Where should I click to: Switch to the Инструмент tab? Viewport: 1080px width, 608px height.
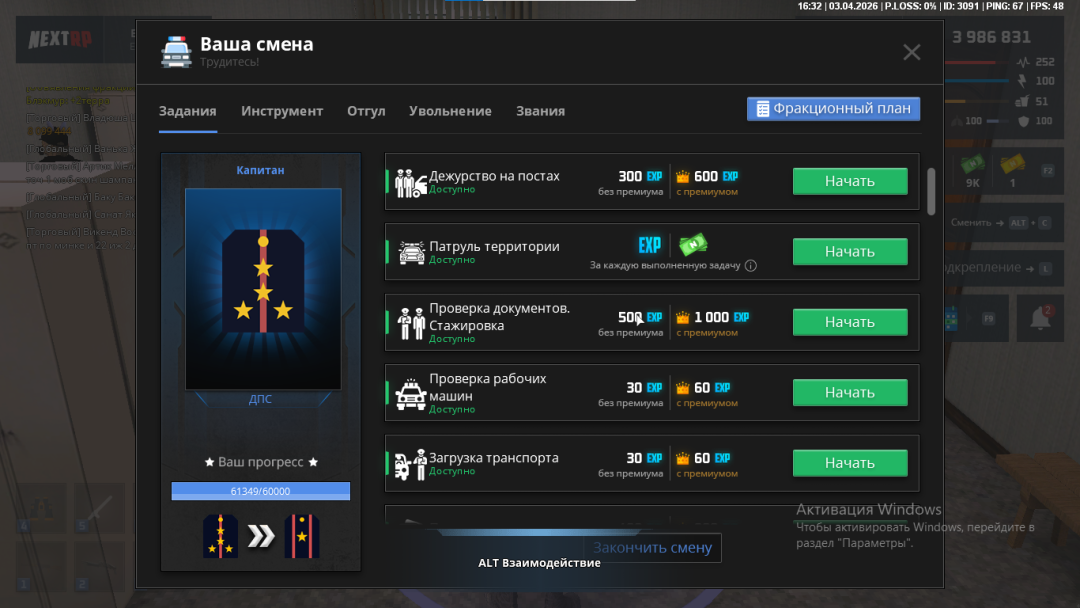pos(282,111)
